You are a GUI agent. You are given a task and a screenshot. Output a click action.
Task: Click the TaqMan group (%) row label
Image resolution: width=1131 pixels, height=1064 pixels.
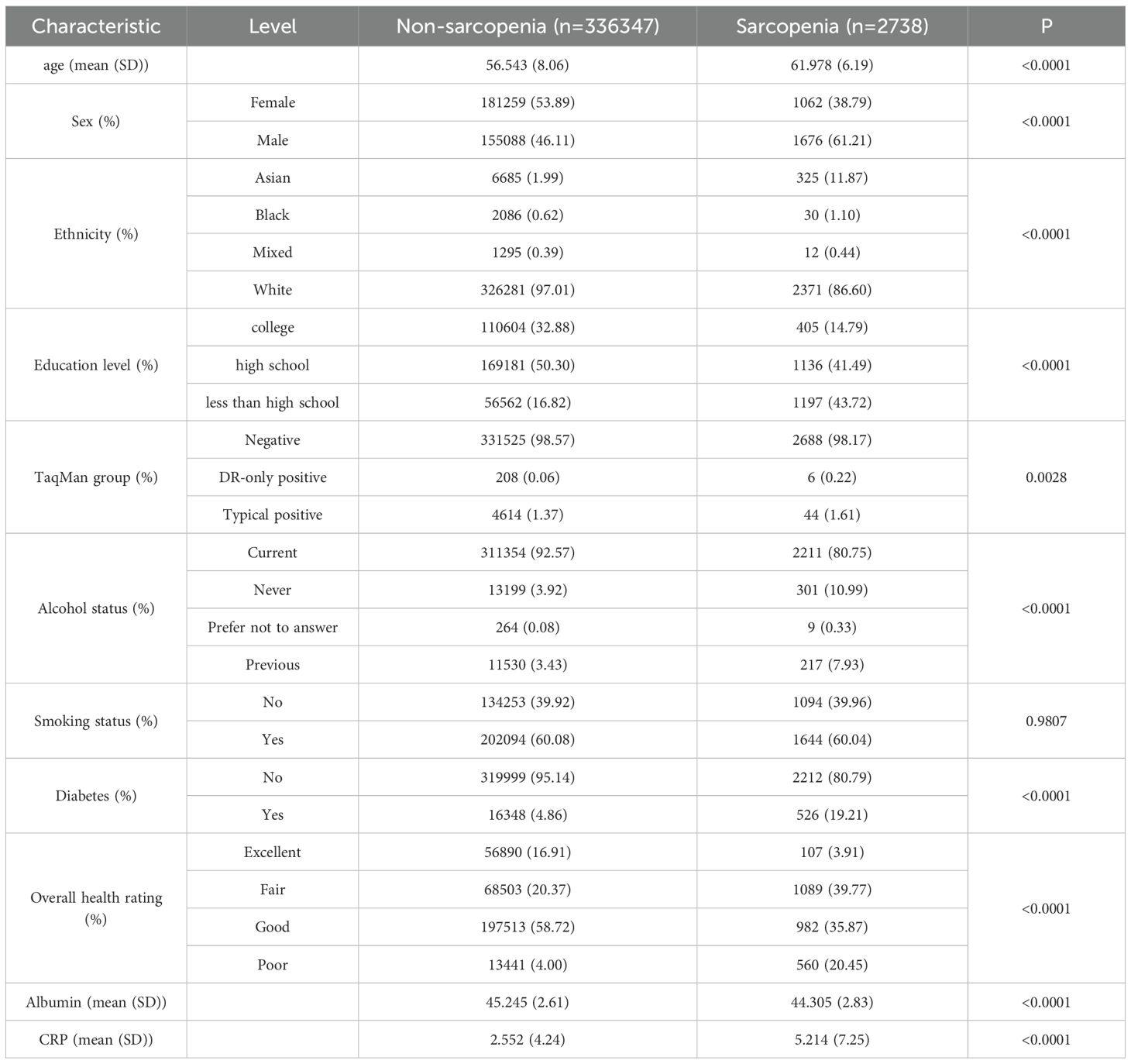(x=96, y=477)
